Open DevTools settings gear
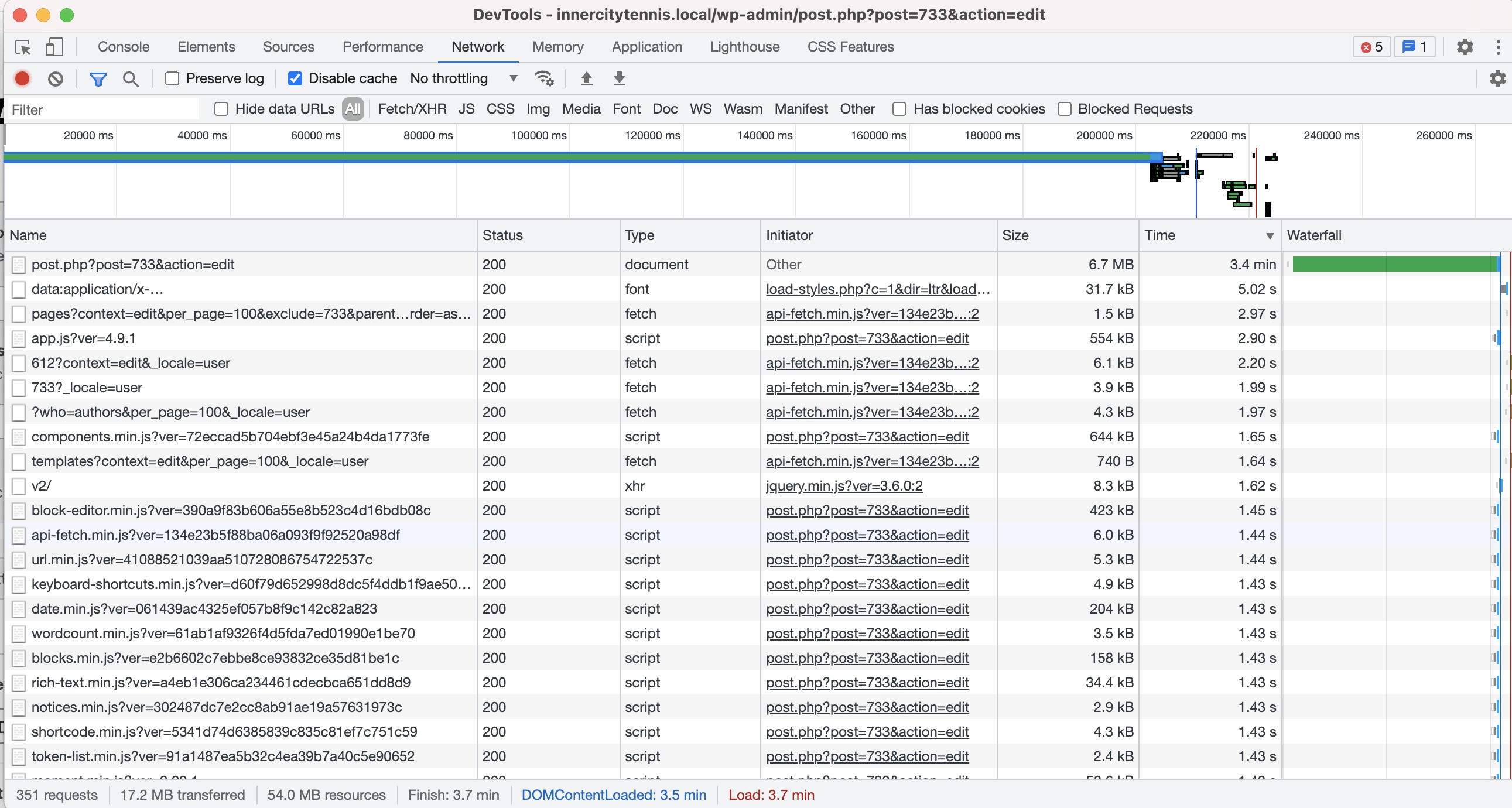1512x808 pixels. pyautogui.click(x=1465, y=47)
